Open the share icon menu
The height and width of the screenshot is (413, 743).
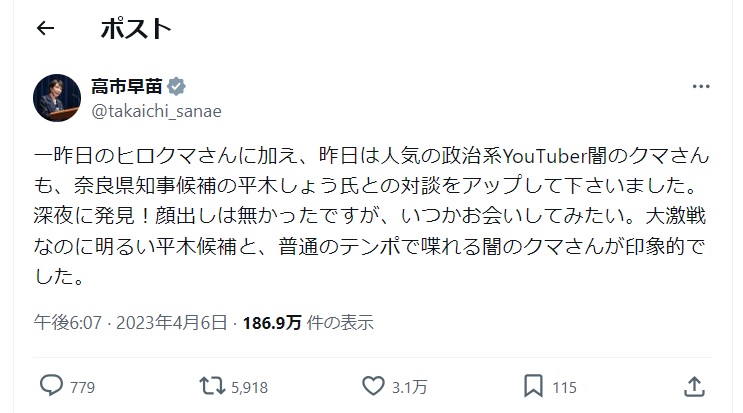coord(694,385)
